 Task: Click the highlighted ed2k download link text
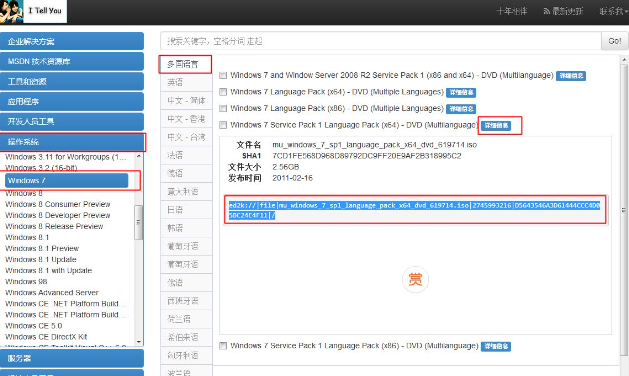coord(414,210)
